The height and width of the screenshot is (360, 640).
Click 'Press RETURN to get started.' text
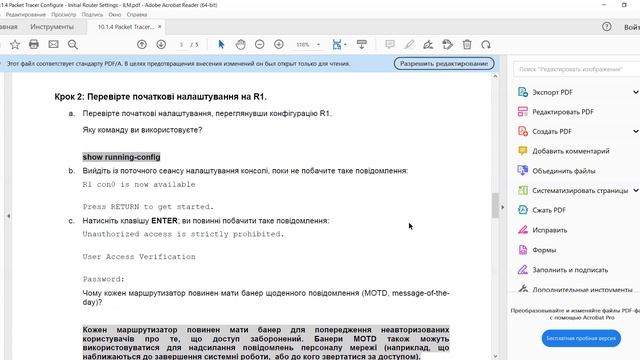pyautogui.click(x=148, y=207)
